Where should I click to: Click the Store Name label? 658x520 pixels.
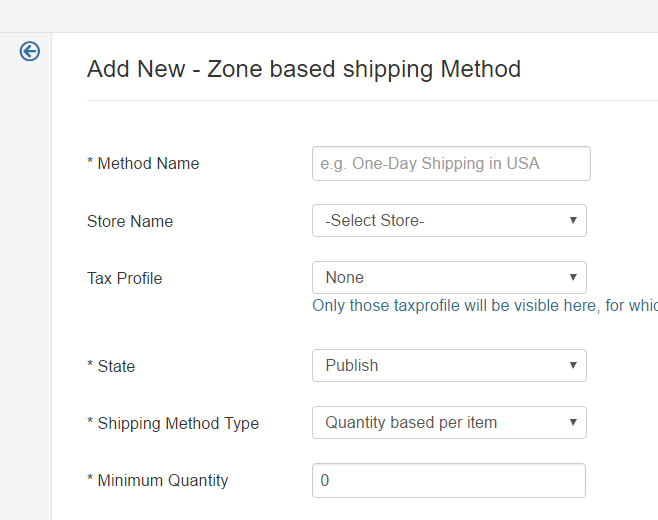tap(130, 222)
